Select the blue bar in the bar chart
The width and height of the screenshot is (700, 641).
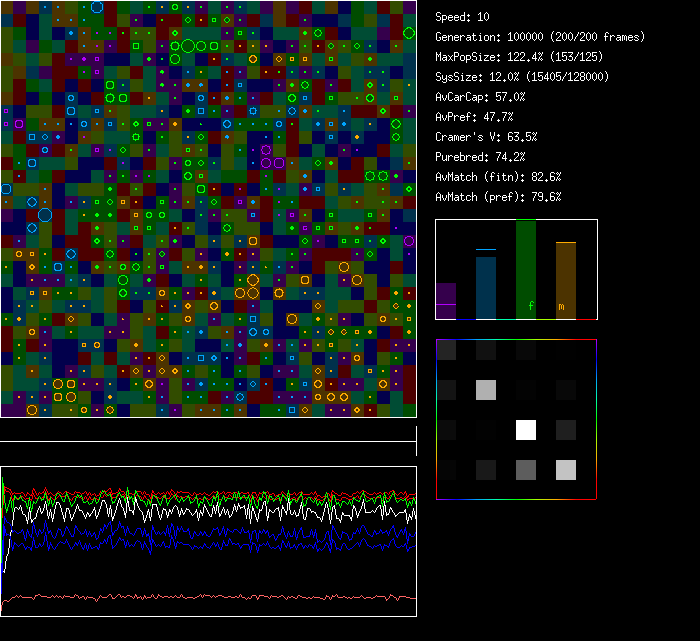click(486, 288)
